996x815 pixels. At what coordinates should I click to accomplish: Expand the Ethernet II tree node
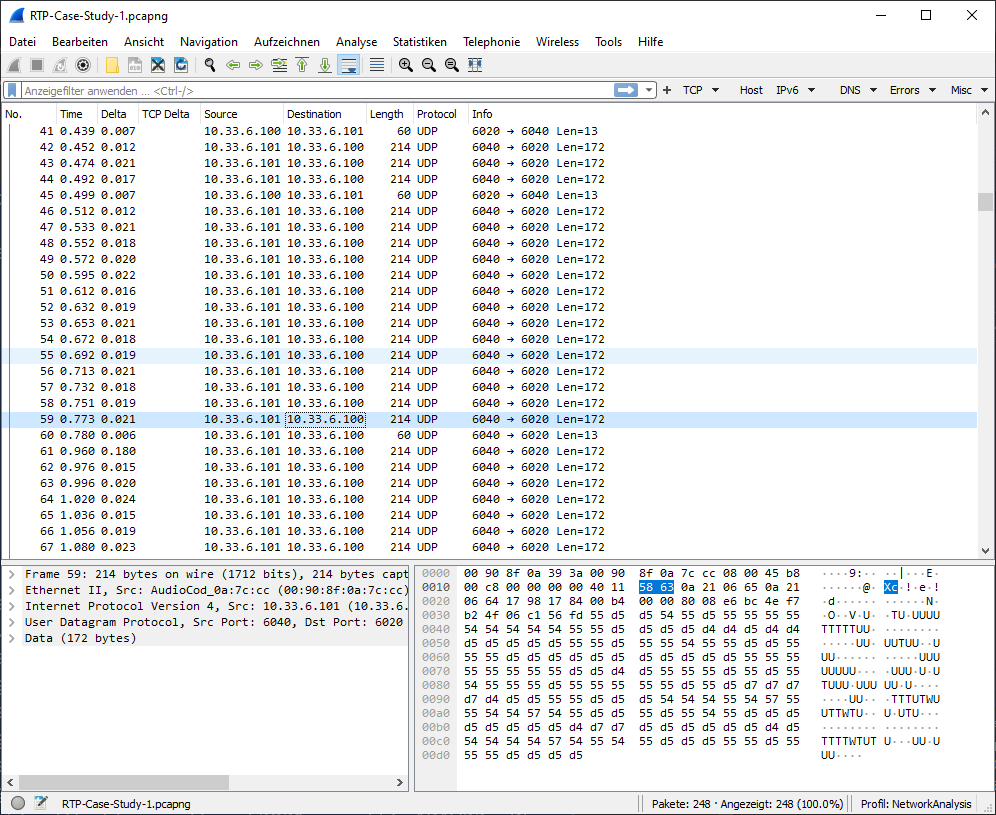11,590
